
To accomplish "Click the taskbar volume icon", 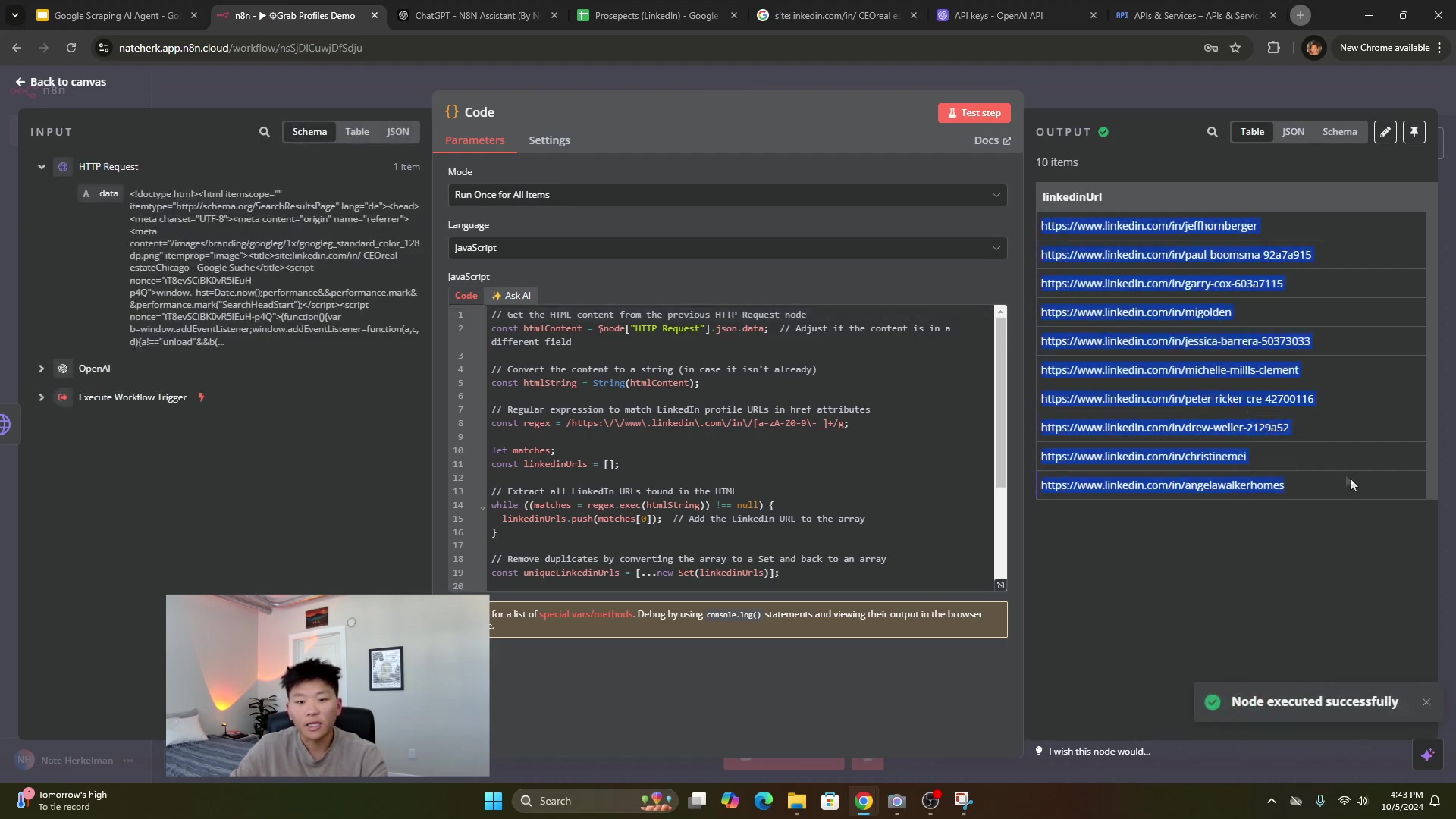I will coord(1362,801).
